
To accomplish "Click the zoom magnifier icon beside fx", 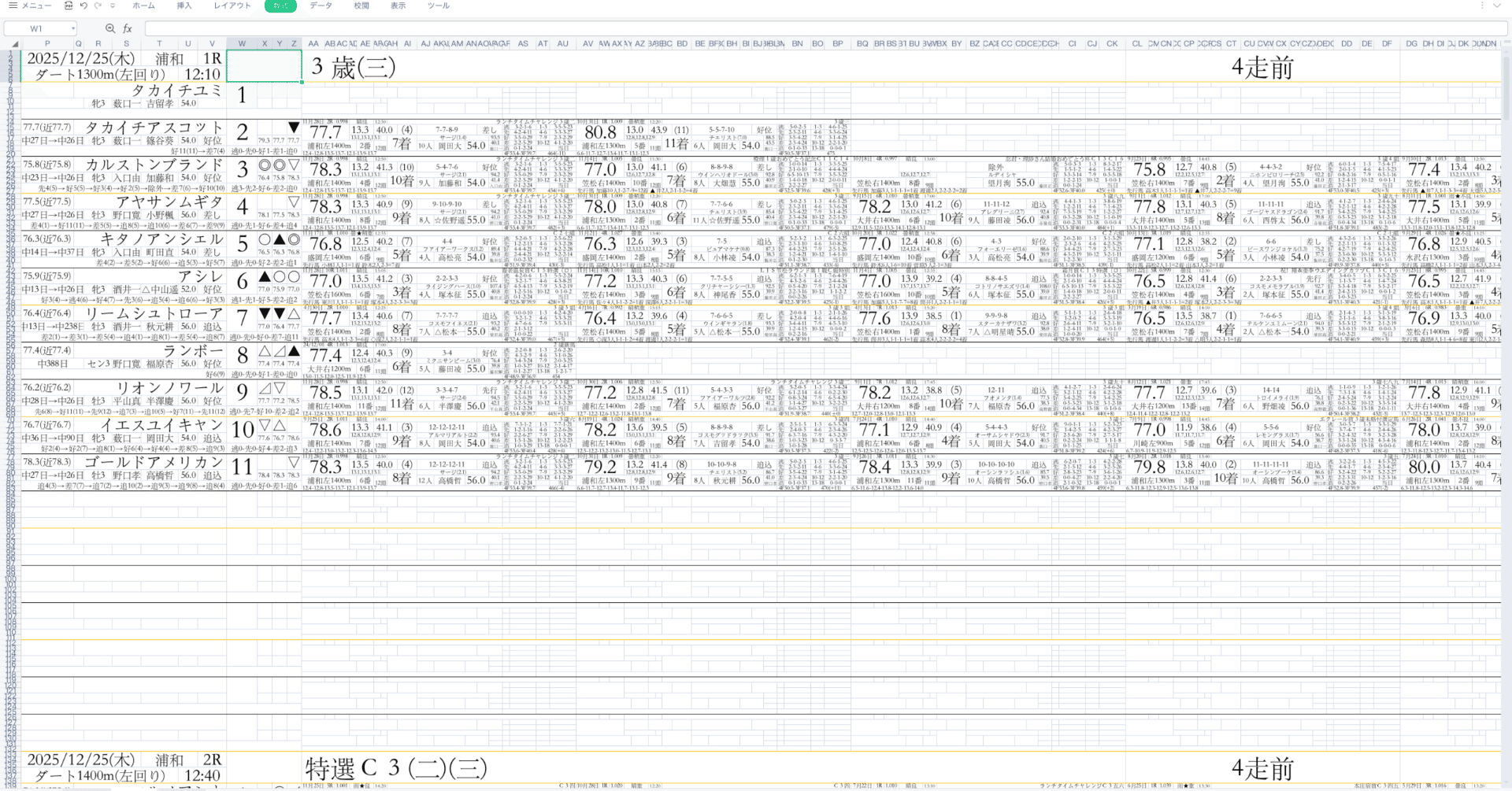I will tap(110, 28).
